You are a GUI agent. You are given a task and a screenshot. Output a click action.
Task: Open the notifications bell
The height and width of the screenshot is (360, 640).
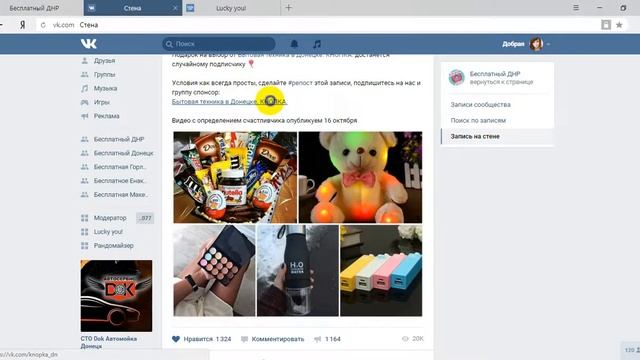click(x=294, y=44)
